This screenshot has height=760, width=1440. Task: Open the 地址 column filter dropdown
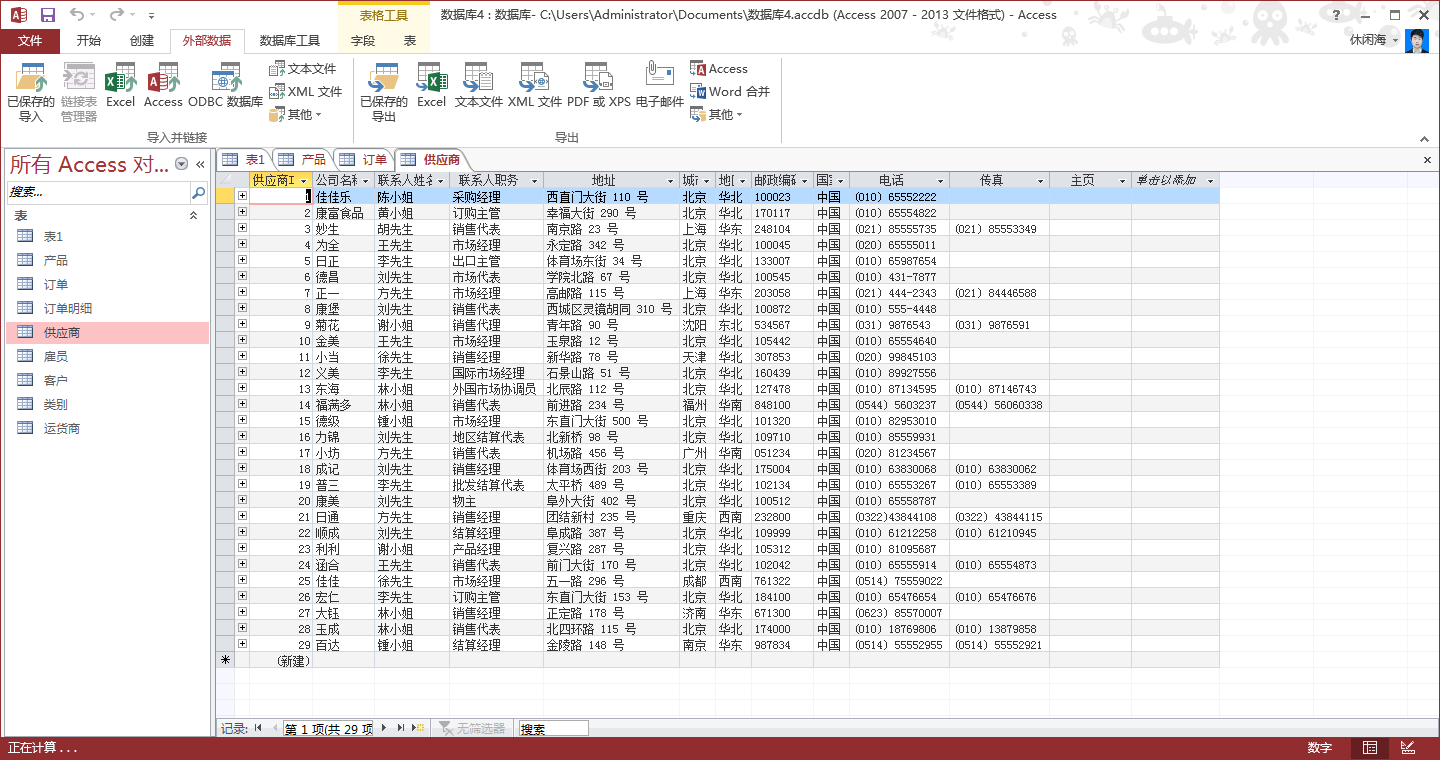click(672, 180)
